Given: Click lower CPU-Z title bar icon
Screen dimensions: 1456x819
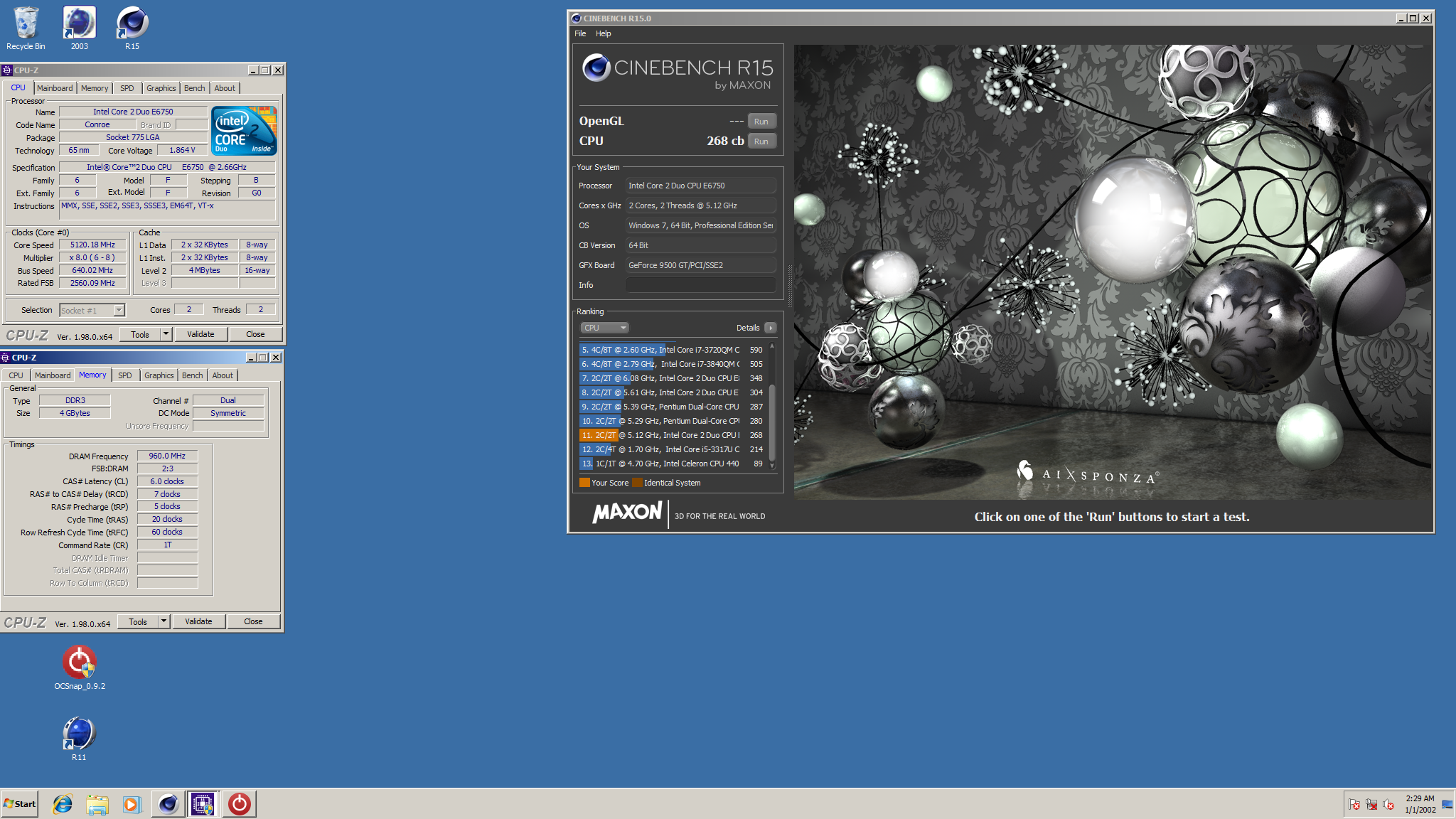Looking at the screenshot, I should (x=5, y=358).
